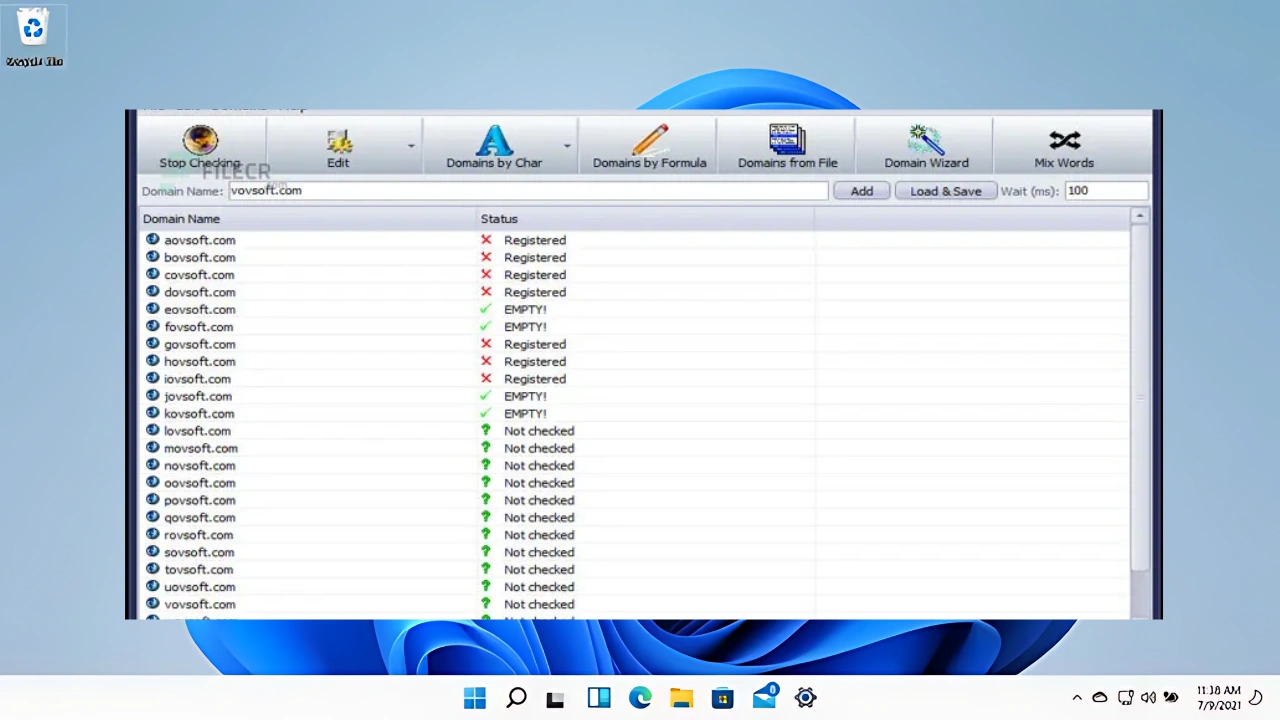The height and width of the screenshot is (720, 1280).
Task: Click the globe icon beside uovsoft.com
Action: pyautogui.click(x=153, y=586)
